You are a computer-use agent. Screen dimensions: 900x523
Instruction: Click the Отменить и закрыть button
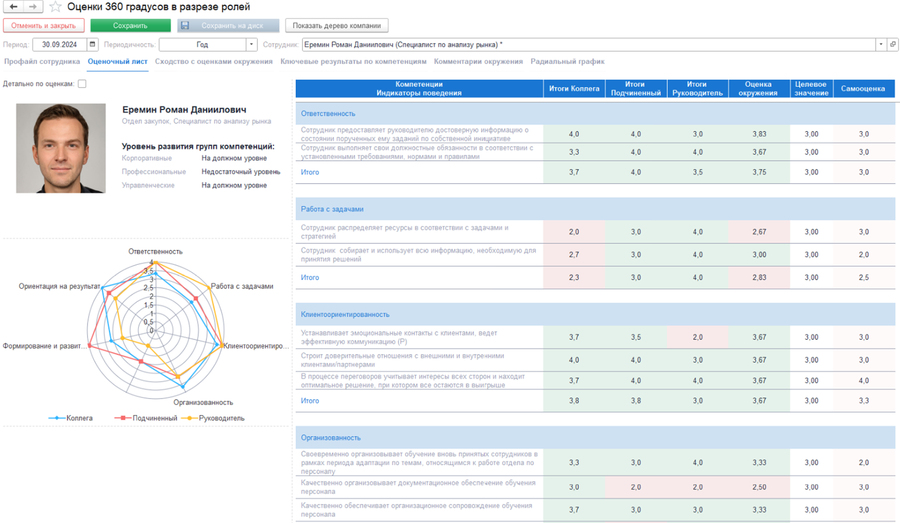44,26
